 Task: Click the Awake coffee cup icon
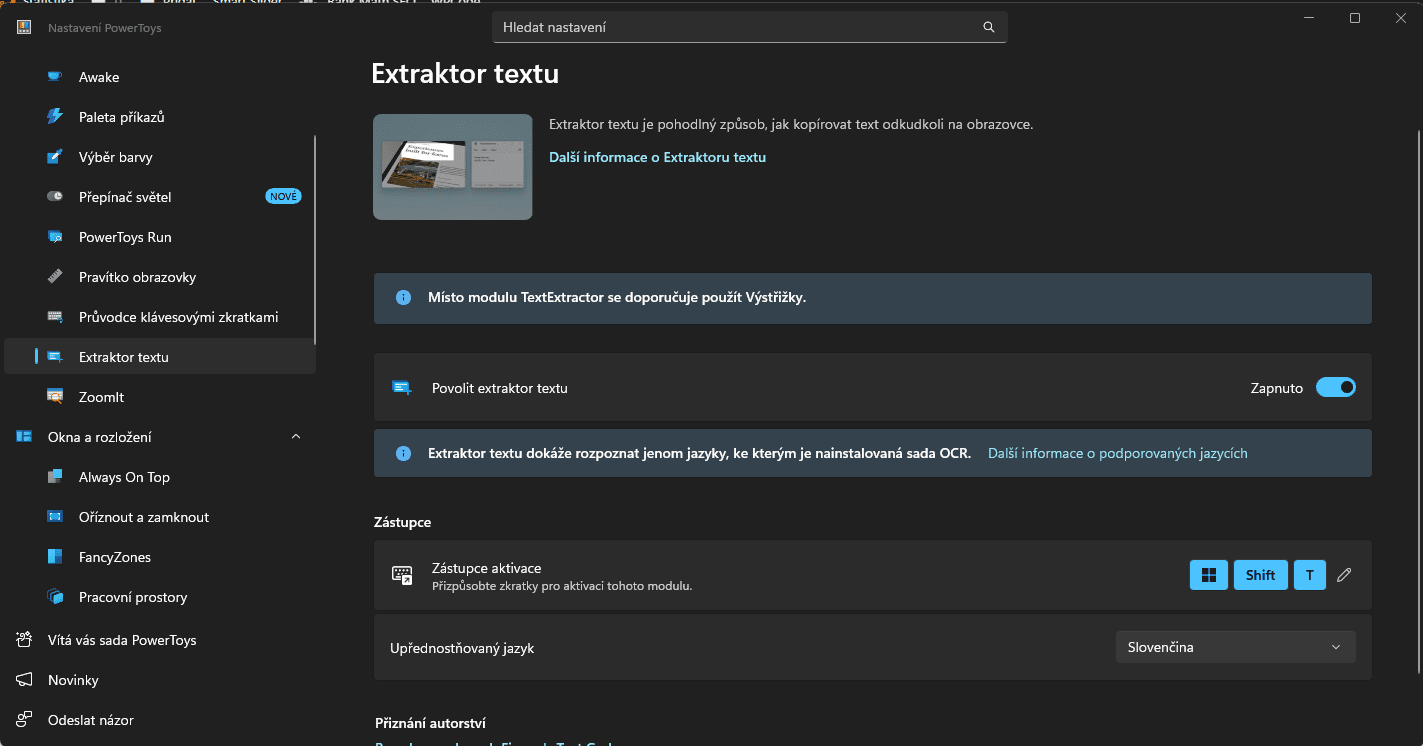(x=55, y=77)
